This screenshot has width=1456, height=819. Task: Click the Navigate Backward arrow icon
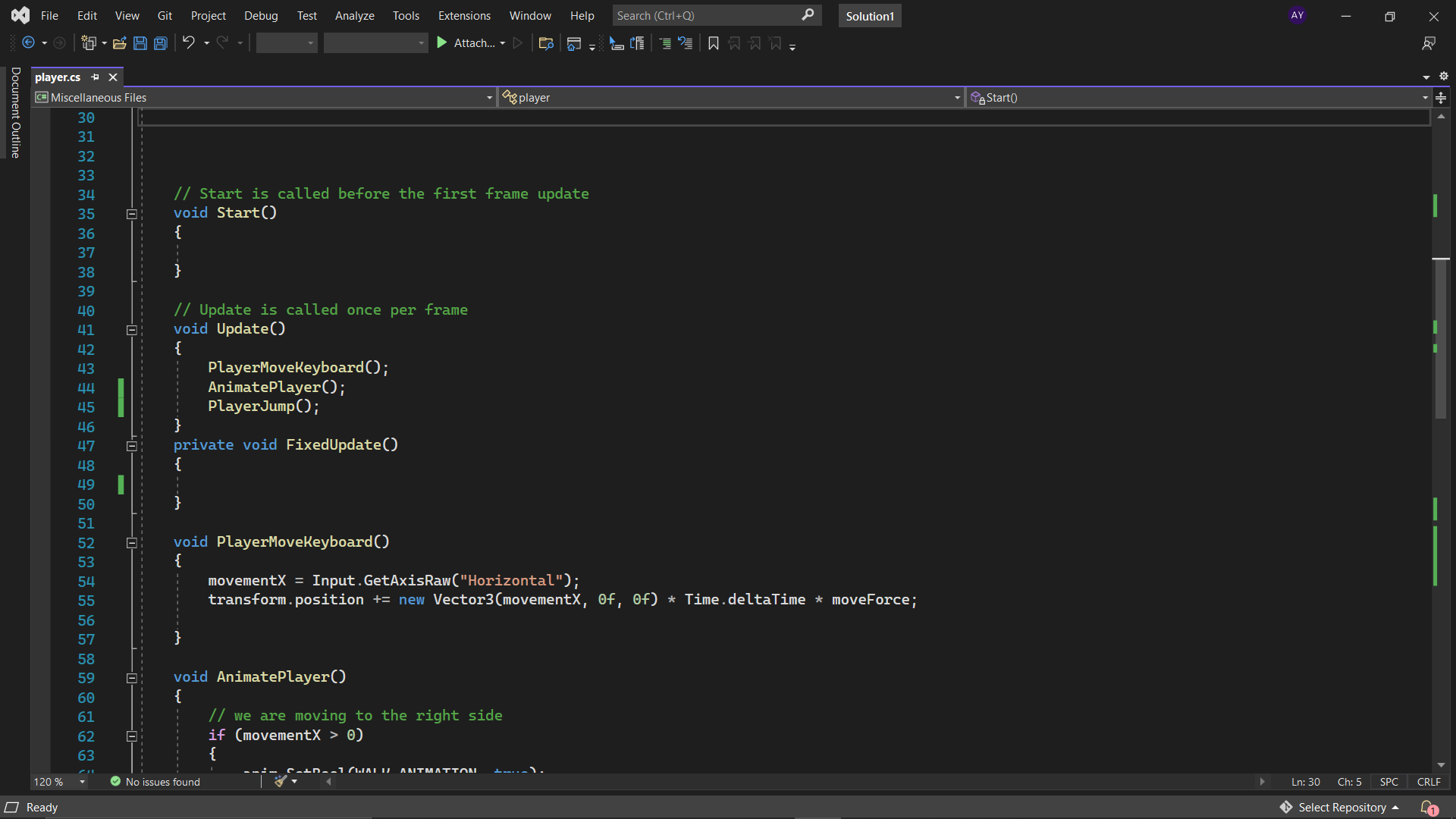[x=29, y=43]
